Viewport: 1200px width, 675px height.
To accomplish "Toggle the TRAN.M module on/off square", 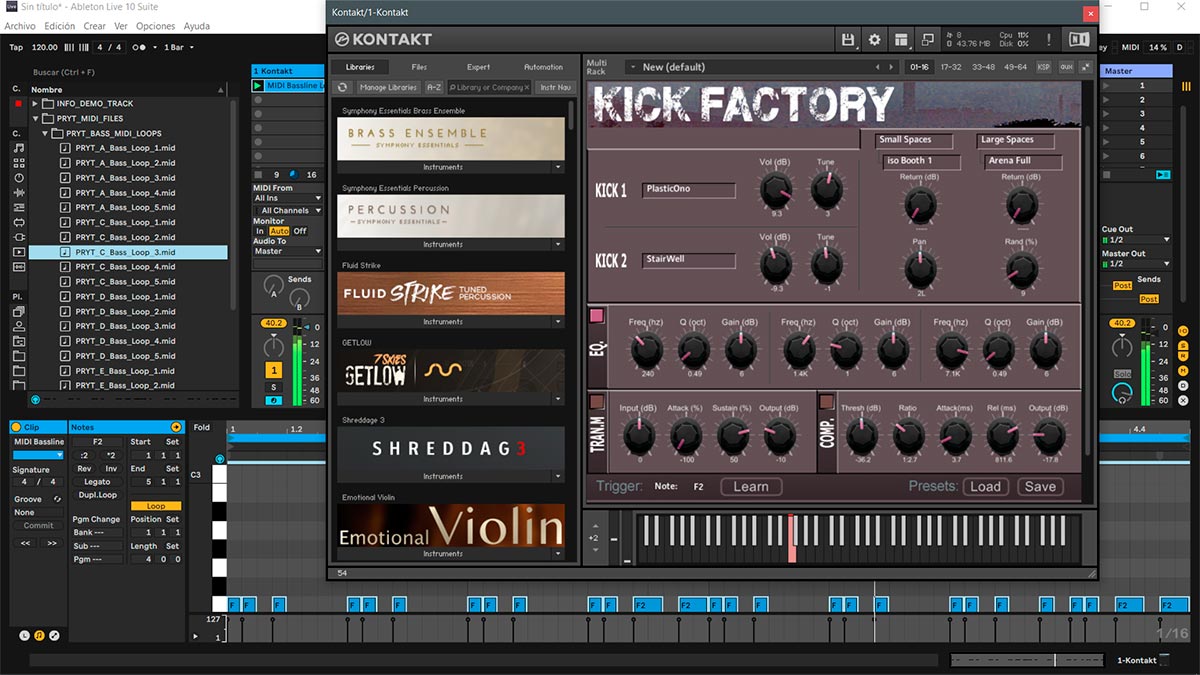I will point(597,401).
